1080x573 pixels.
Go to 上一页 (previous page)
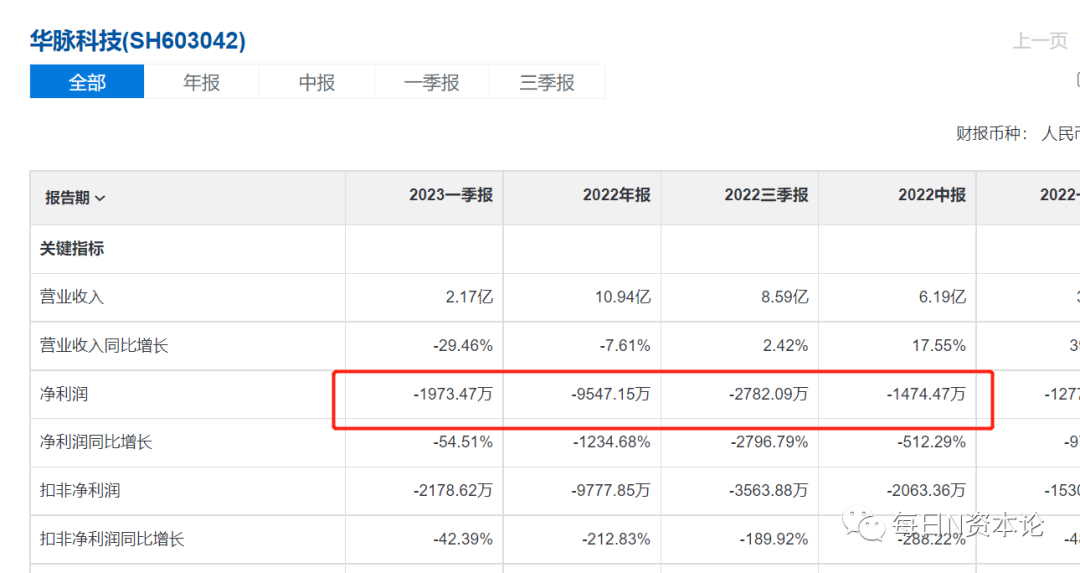click(x=1040, y=41)
